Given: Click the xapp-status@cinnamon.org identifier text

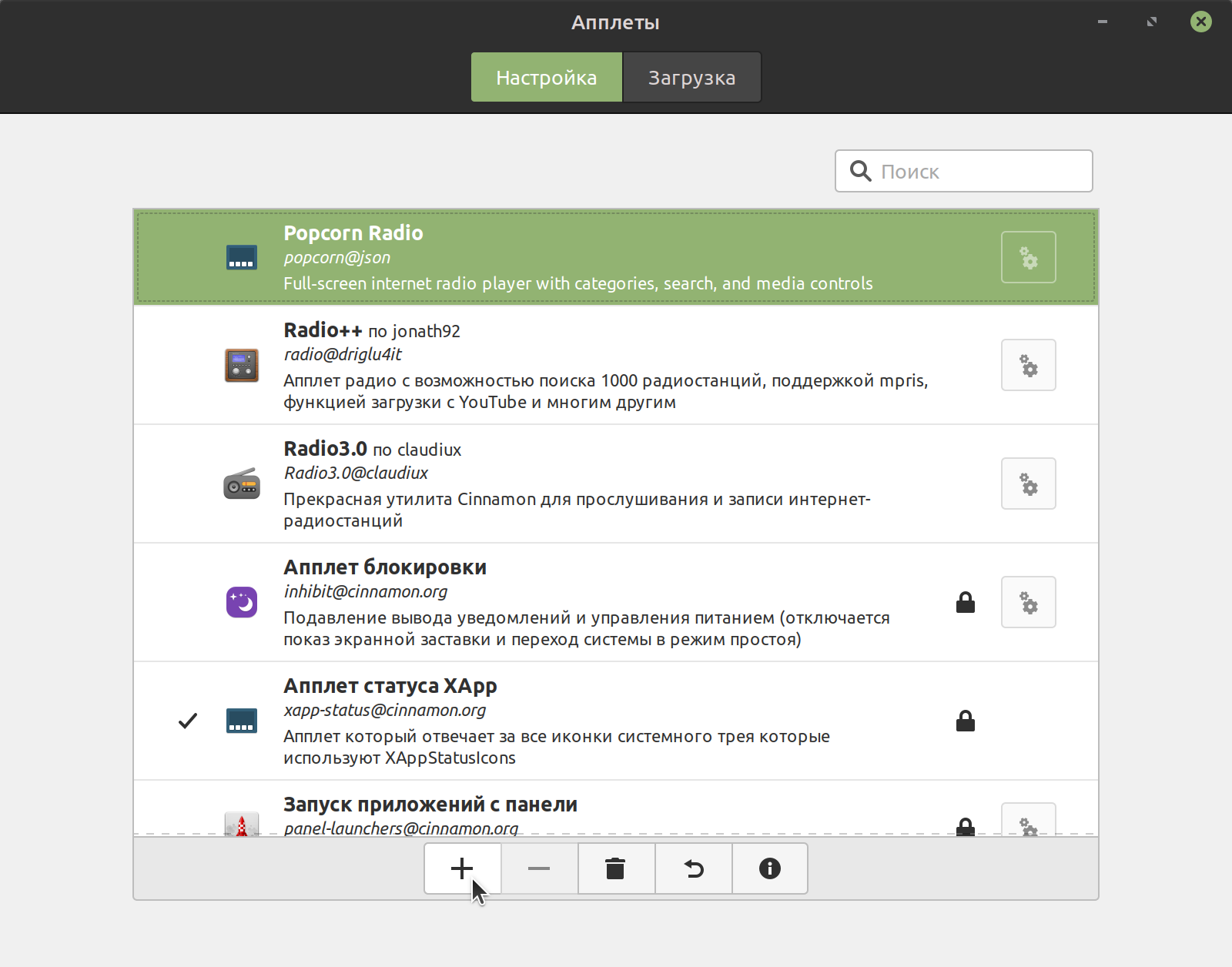Looking at the screenshot, I should (x=385, y=710).
